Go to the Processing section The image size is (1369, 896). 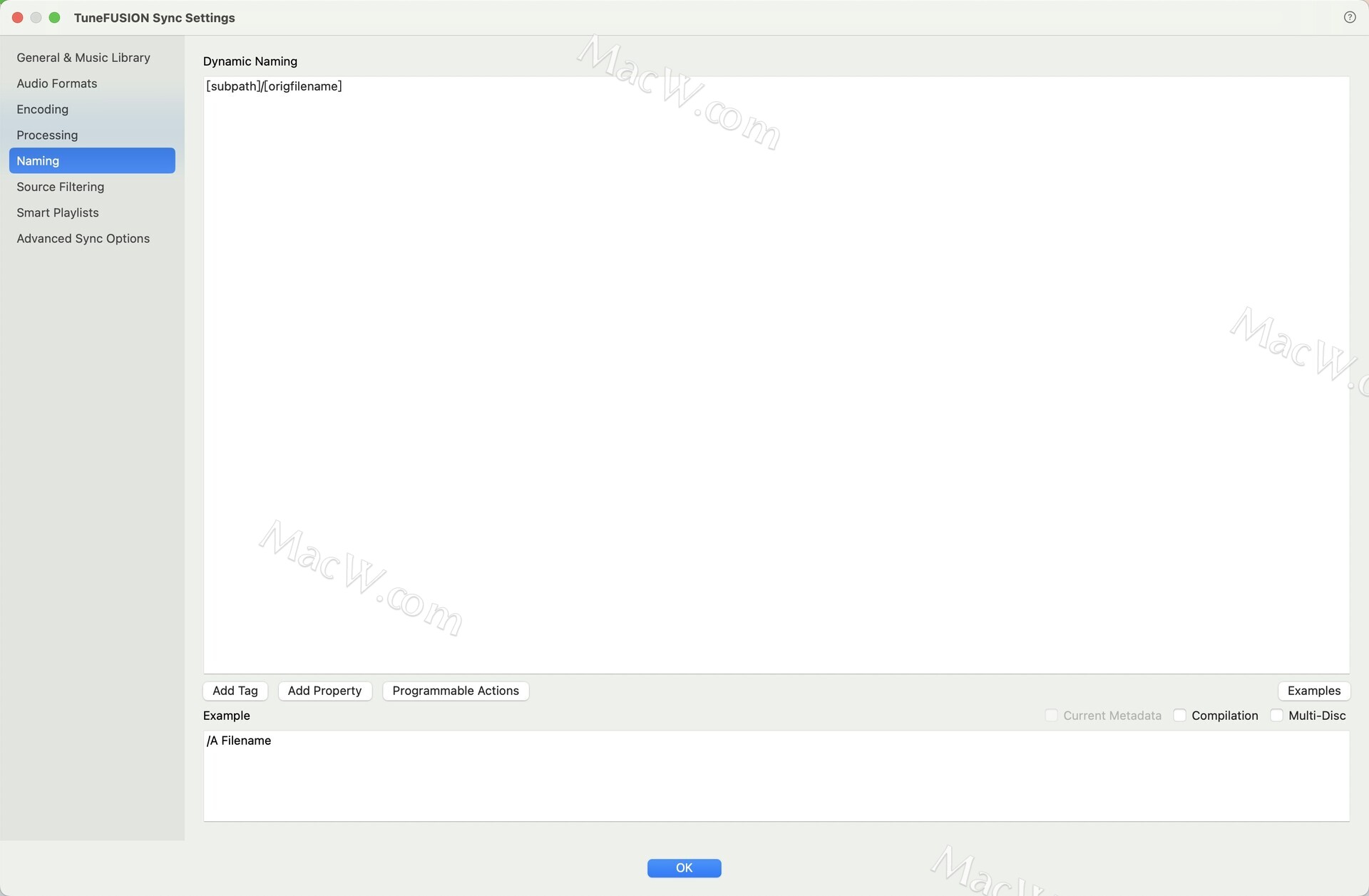92,135
